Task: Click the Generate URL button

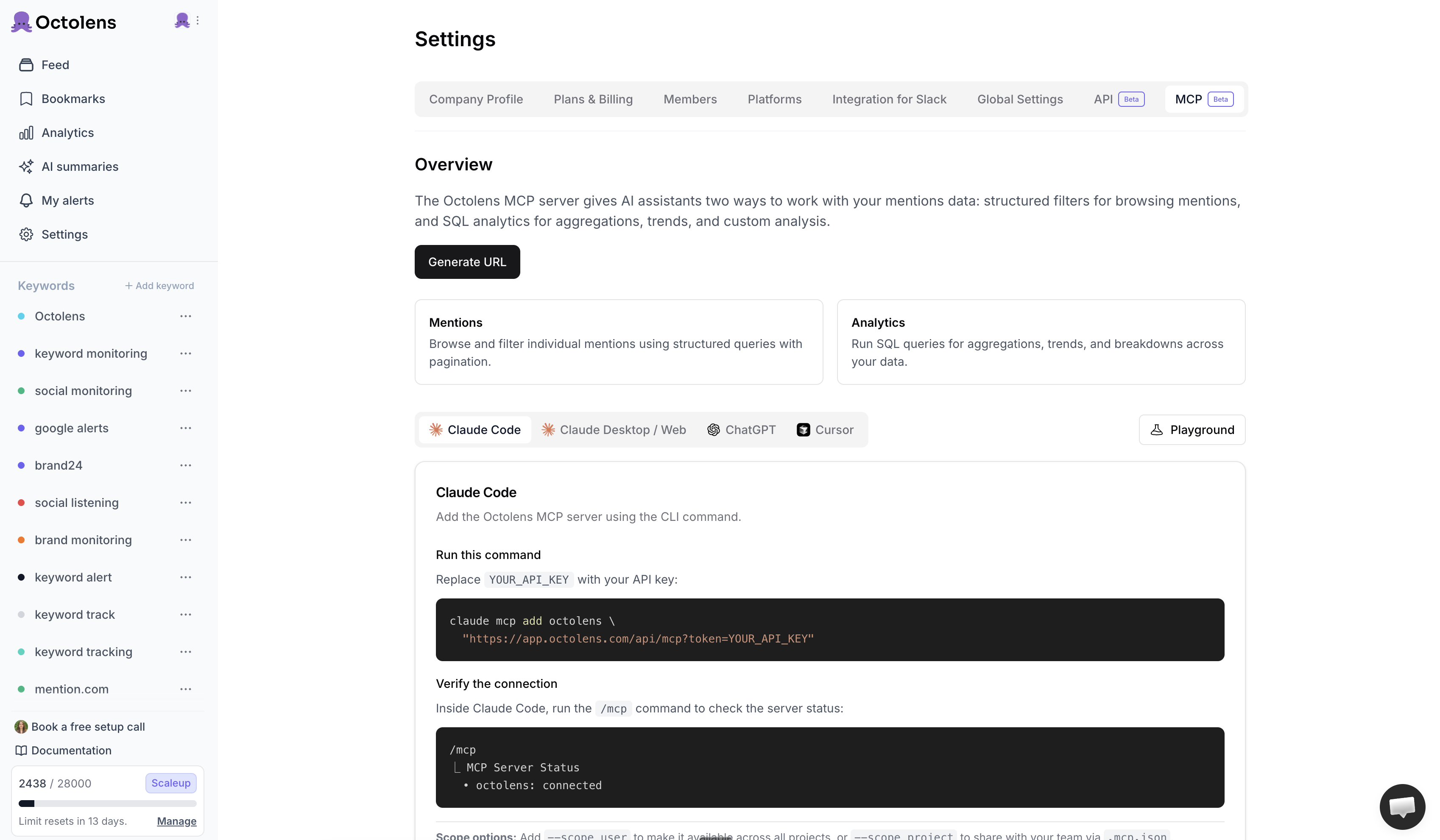Action: (x=467, y=262)
